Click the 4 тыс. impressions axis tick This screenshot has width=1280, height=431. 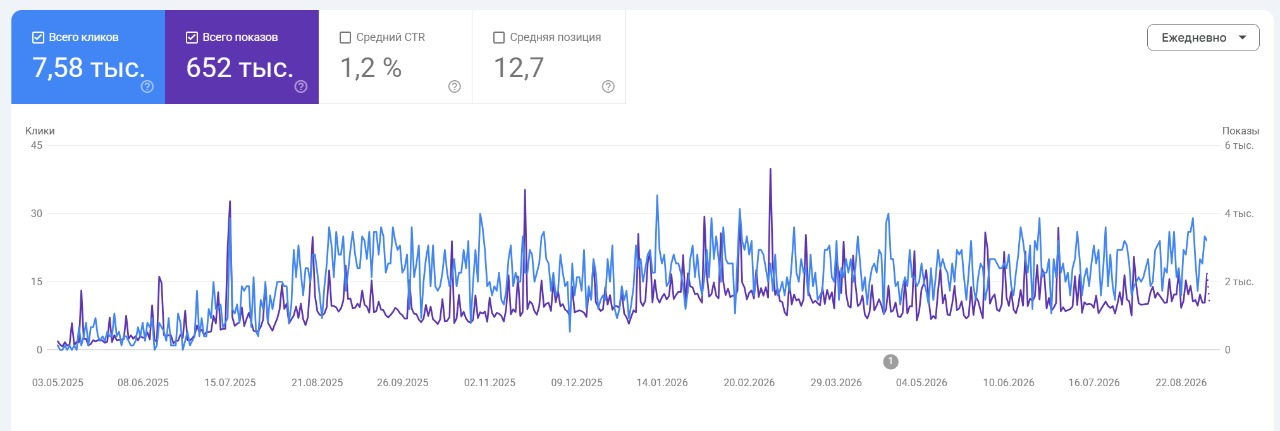[x=1239, y=214]
